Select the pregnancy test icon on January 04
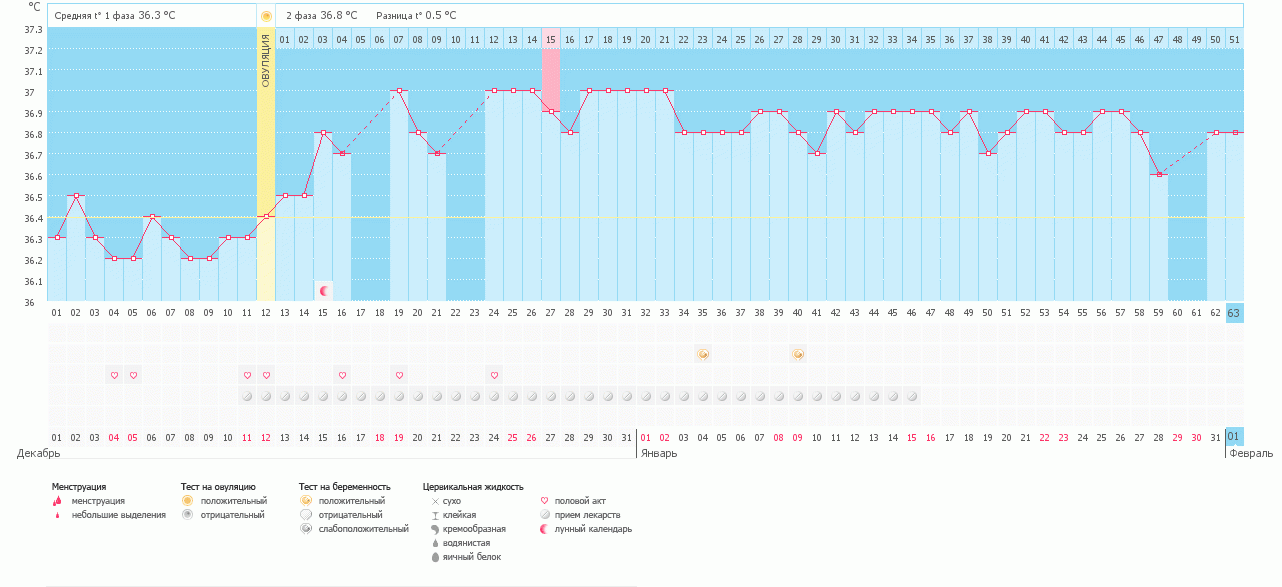 [703, 354]
